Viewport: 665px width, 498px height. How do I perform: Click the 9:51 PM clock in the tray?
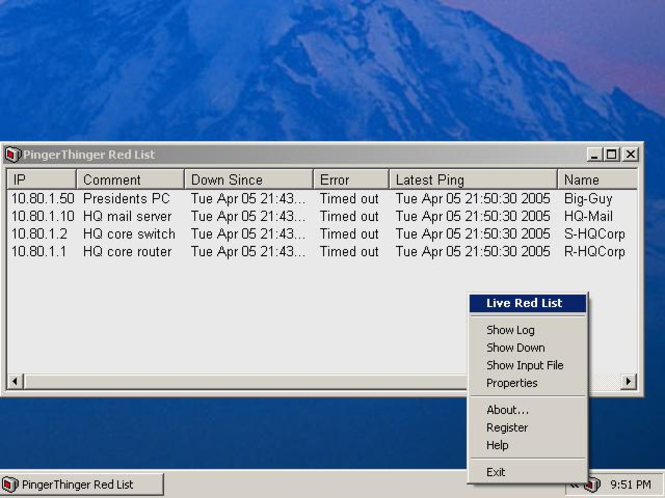(x=631, y=484)
